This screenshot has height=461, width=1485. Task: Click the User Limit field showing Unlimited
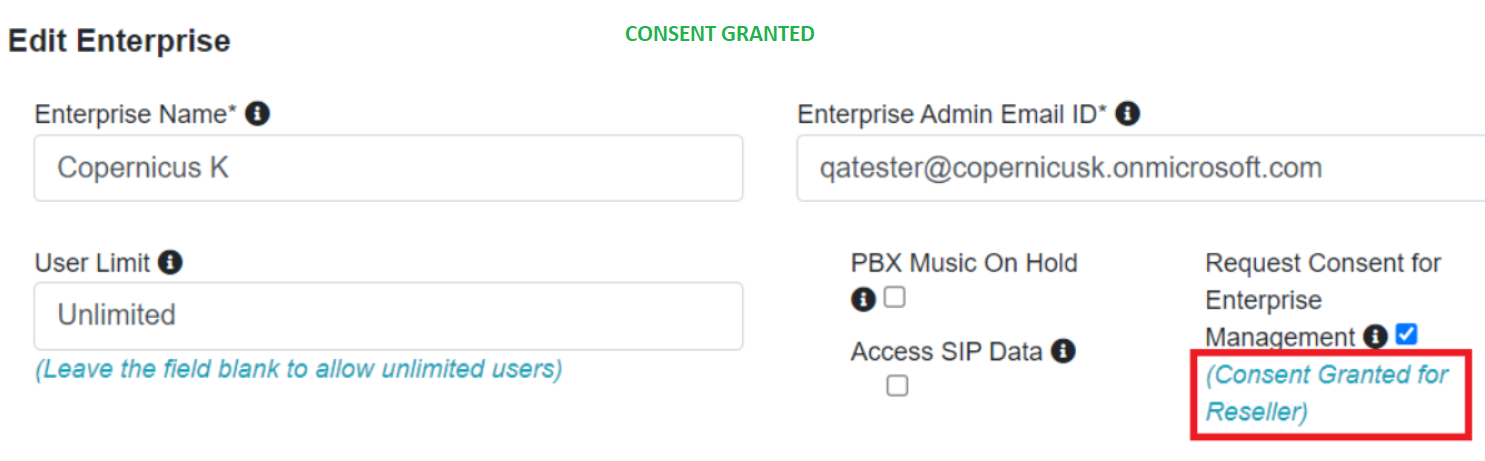pos(388,316)
